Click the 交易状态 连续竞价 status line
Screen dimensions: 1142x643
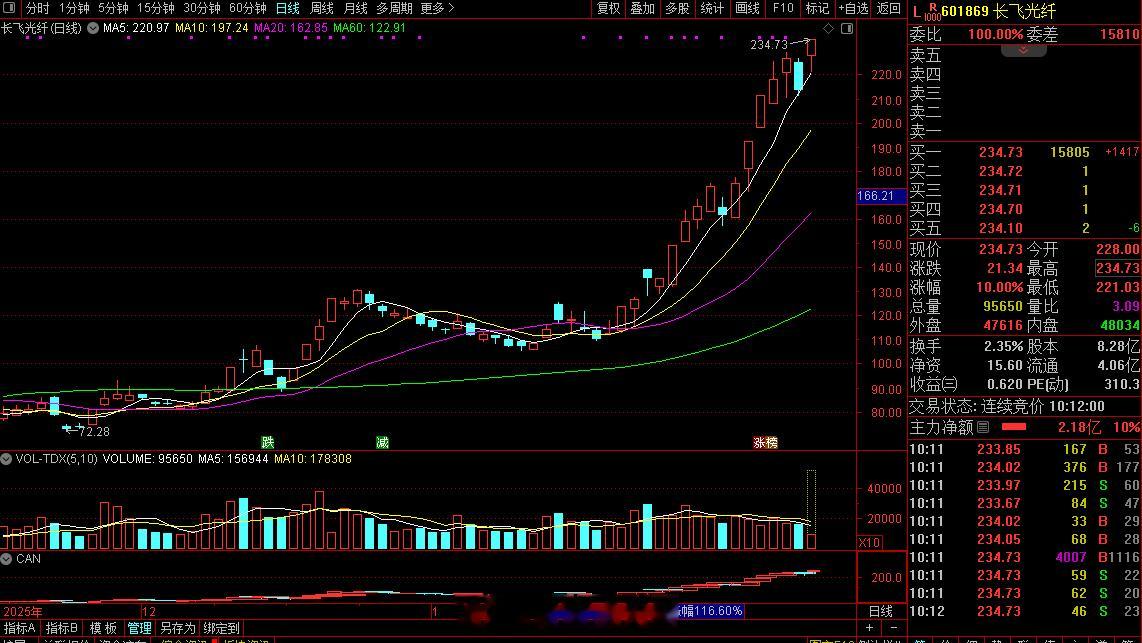(x=1007, y=406)
